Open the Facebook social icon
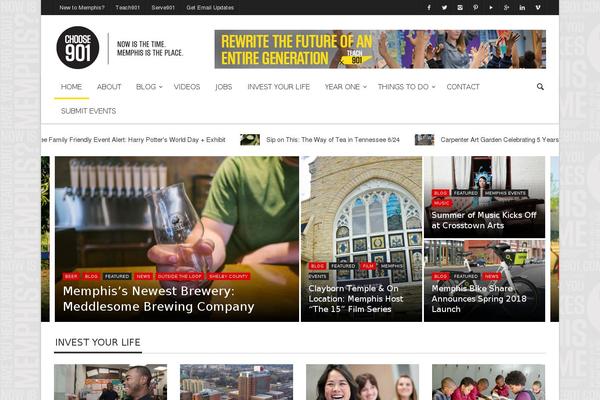The width and height of the screenshot is (600, 400). click(x=429, y=8)
